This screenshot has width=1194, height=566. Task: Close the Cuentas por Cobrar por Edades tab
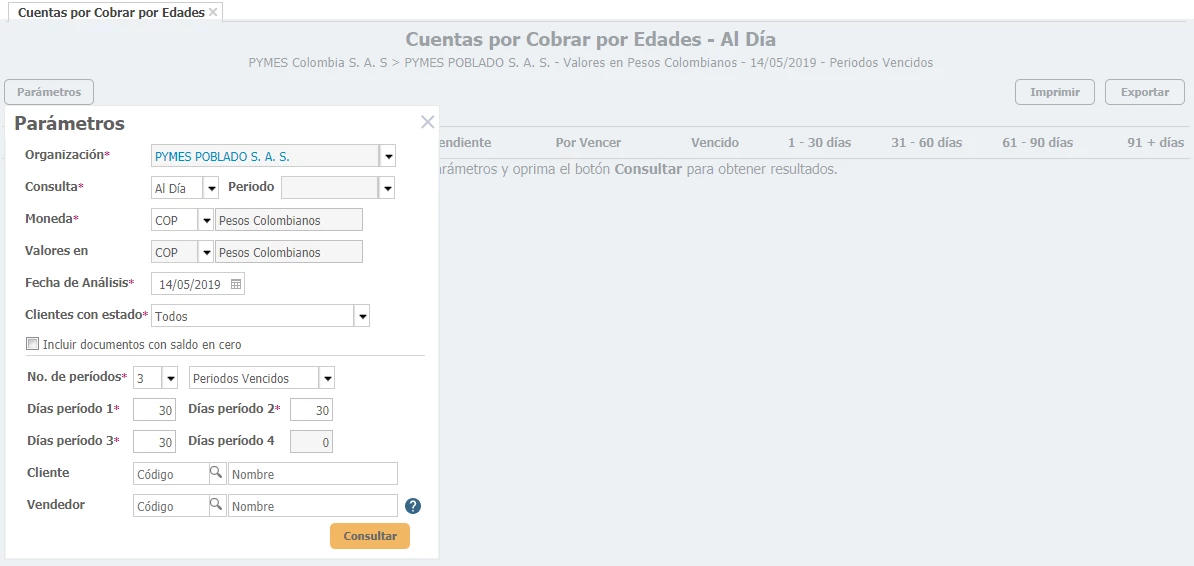coord(213,12)
